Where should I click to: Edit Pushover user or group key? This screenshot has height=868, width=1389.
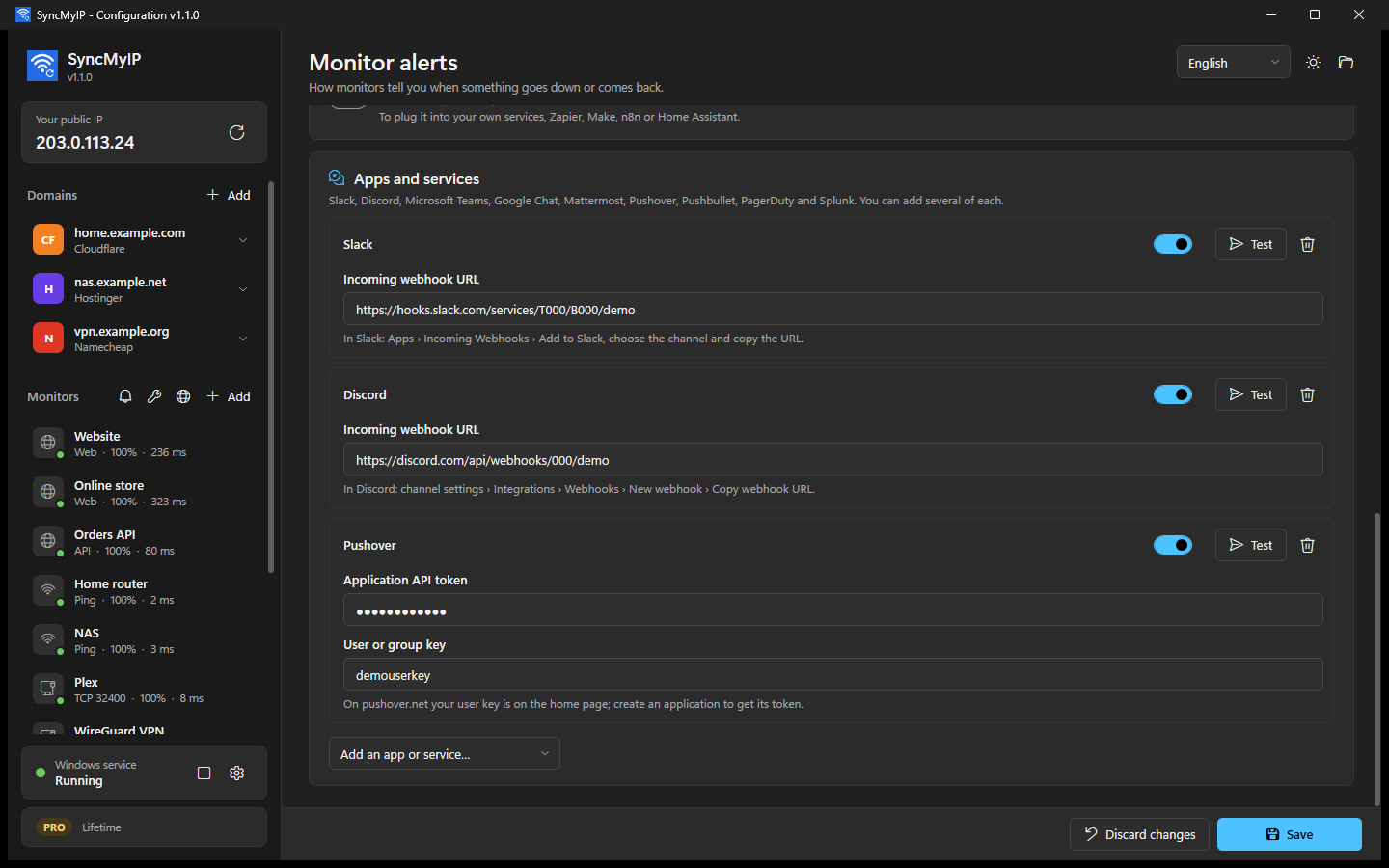click(832, 674)
